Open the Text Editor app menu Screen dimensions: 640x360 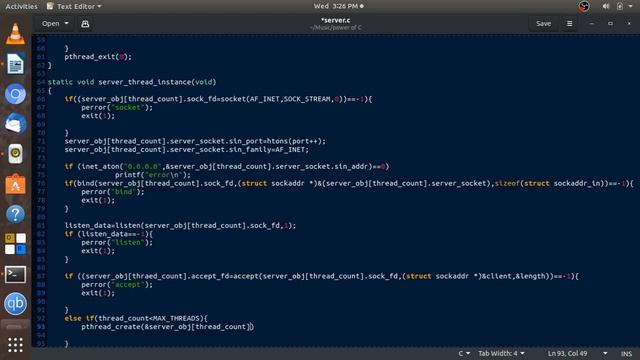tap(74, 6)
